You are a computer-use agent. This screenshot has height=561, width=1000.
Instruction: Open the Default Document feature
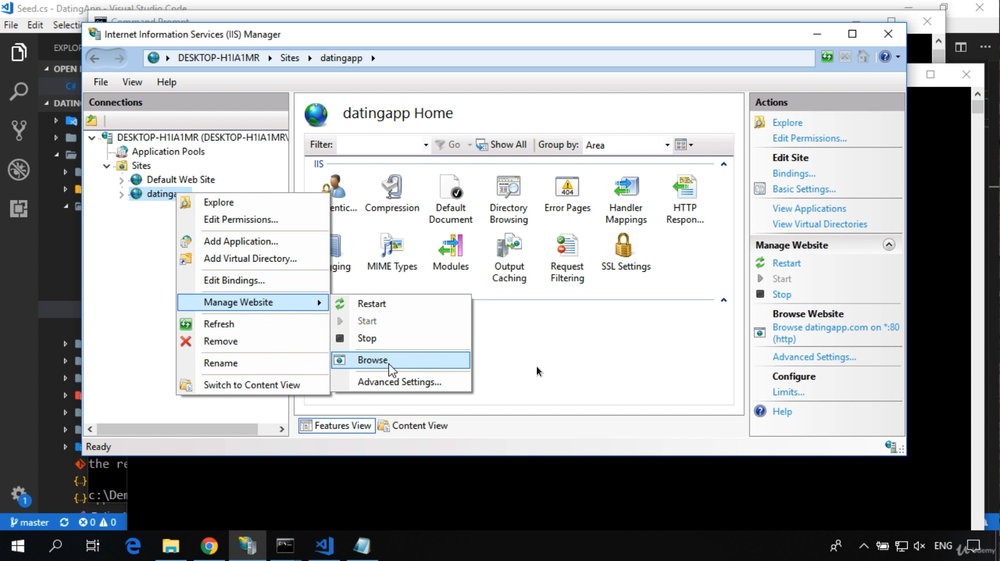tap(450, 199)
